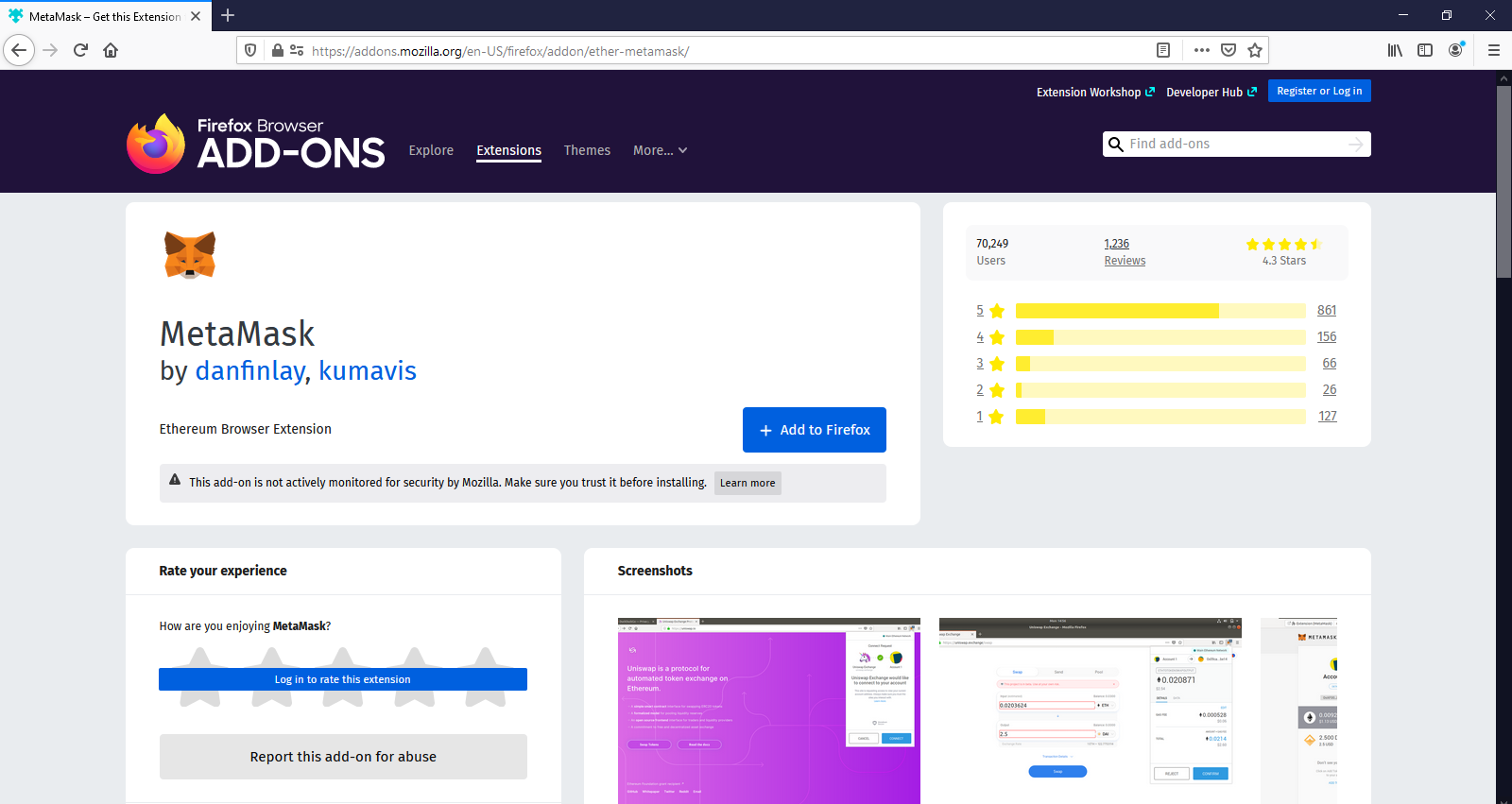The image size is (1512, 804).
Task: View site security padlock info
Action: 278,50
